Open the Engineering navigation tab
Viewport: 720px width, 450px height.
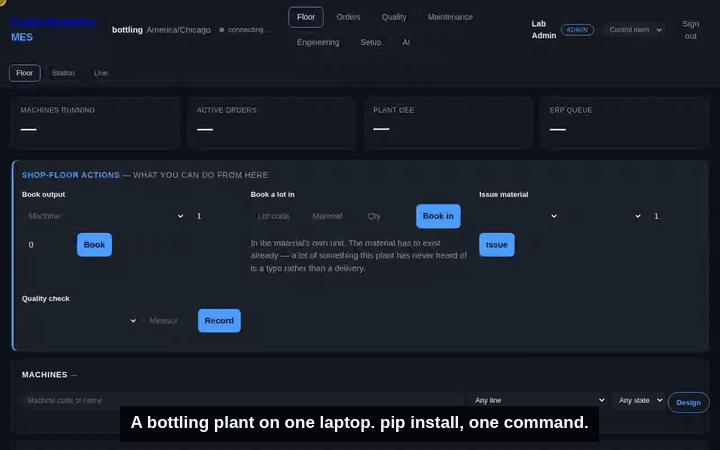318,42
